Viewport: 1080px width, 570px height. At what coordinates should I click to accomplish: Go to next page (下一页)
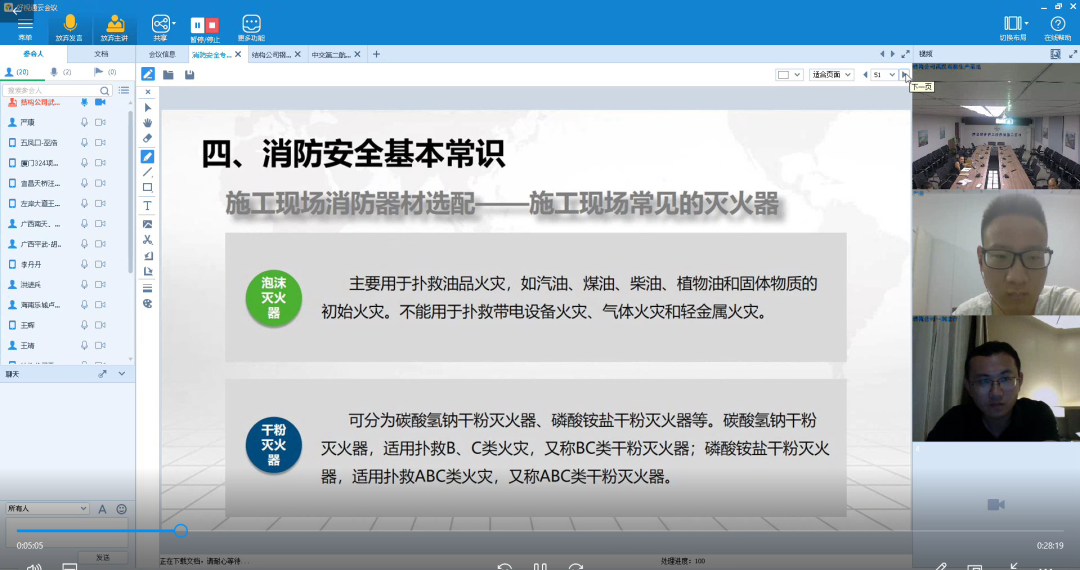click(904, 74)
